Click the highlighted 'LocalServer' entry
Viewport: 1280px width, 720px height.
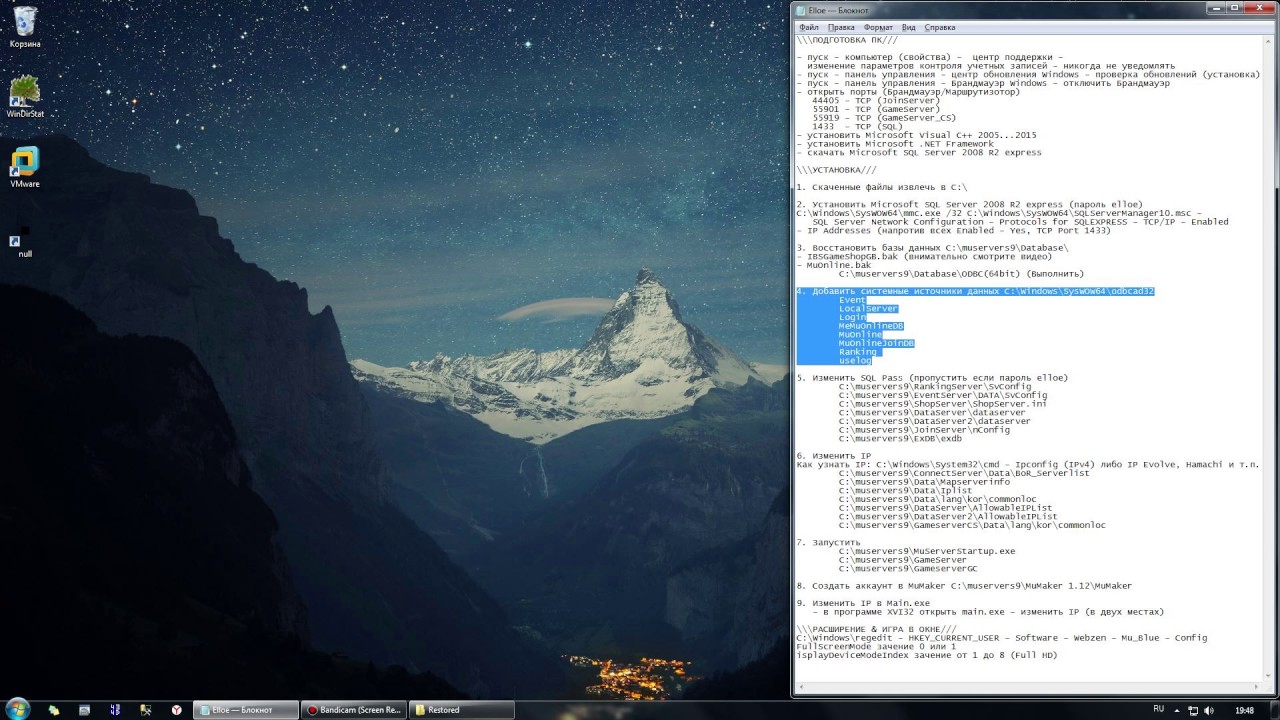pyautogui.click(x=869, y=309)
